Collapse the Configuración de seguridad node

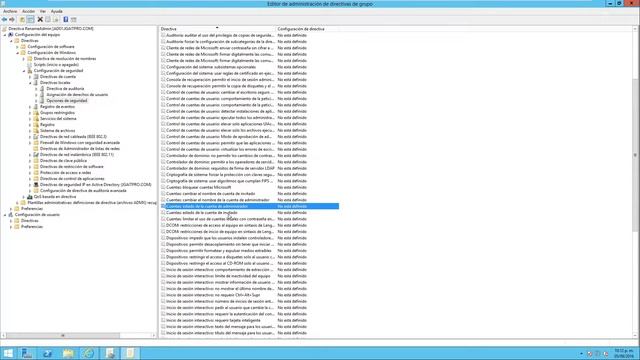(24, 71)
